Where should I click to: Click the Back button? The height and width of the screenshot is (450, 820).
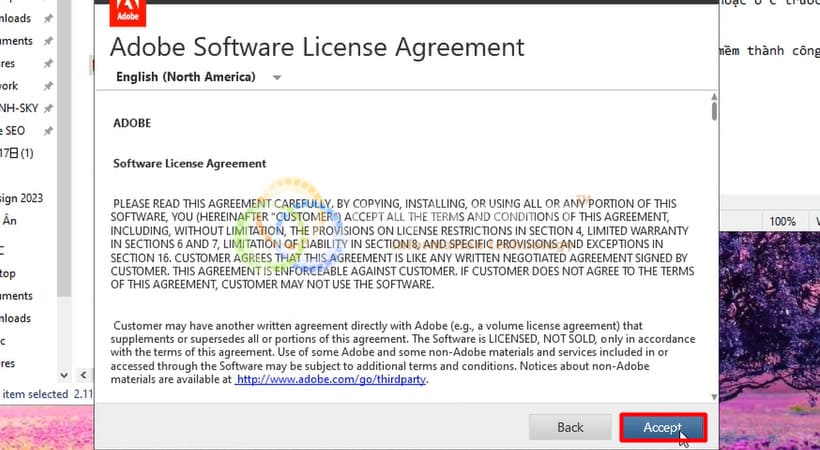coord(570,428)
